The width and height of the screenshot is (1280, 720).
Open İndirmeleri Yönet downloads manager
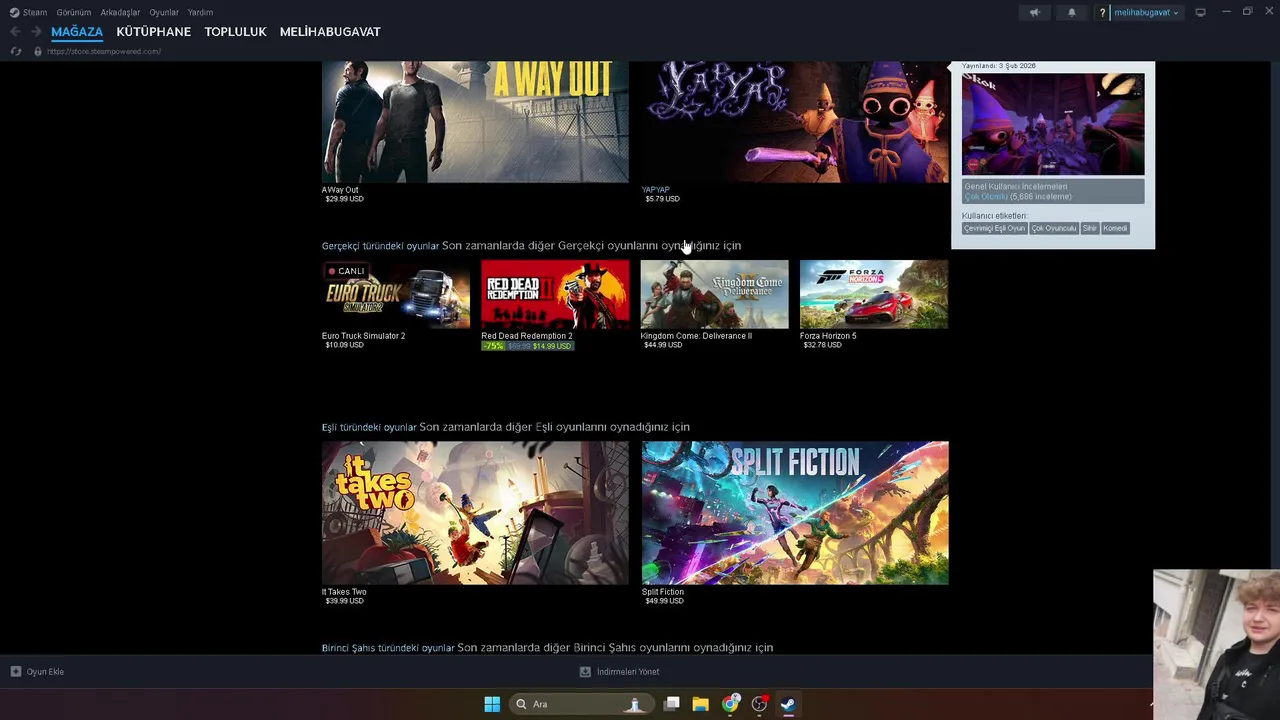619,672
